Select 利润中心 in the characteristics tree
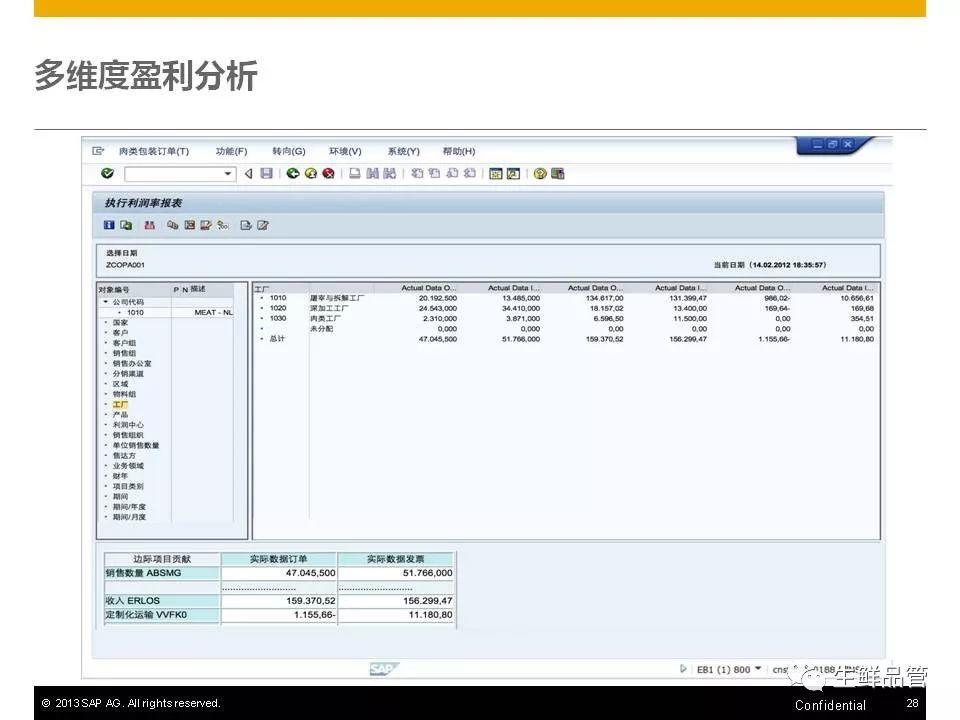 click(x=127, y=425)
